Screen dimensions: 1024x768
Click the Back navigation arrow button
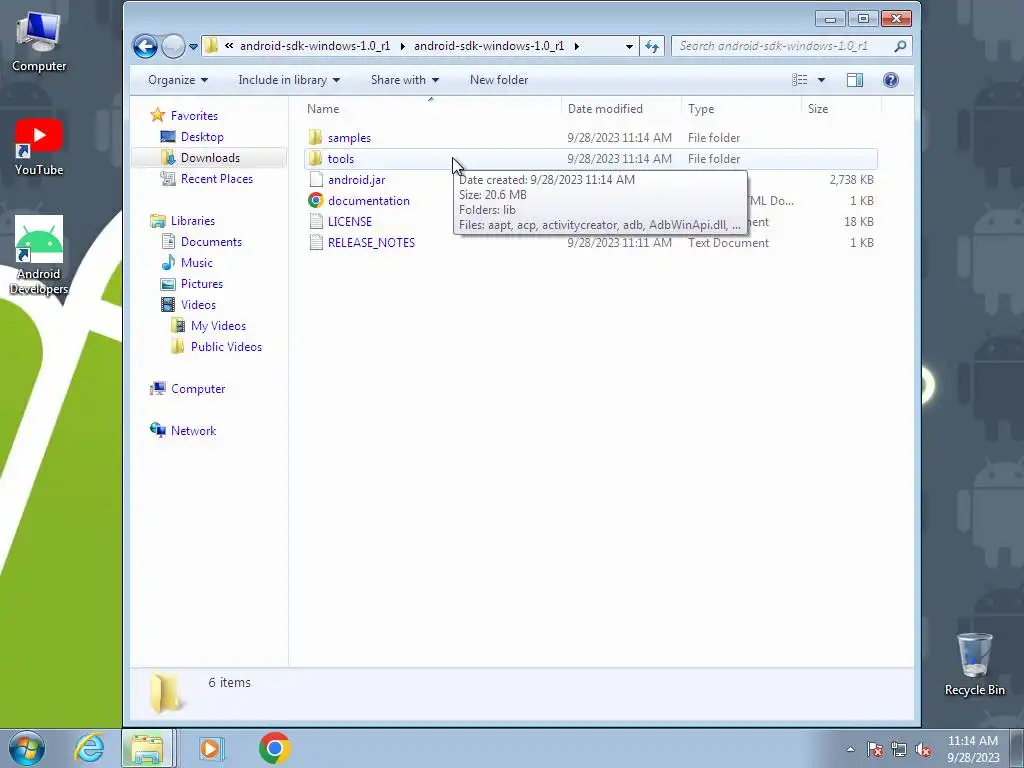point(145,46)
